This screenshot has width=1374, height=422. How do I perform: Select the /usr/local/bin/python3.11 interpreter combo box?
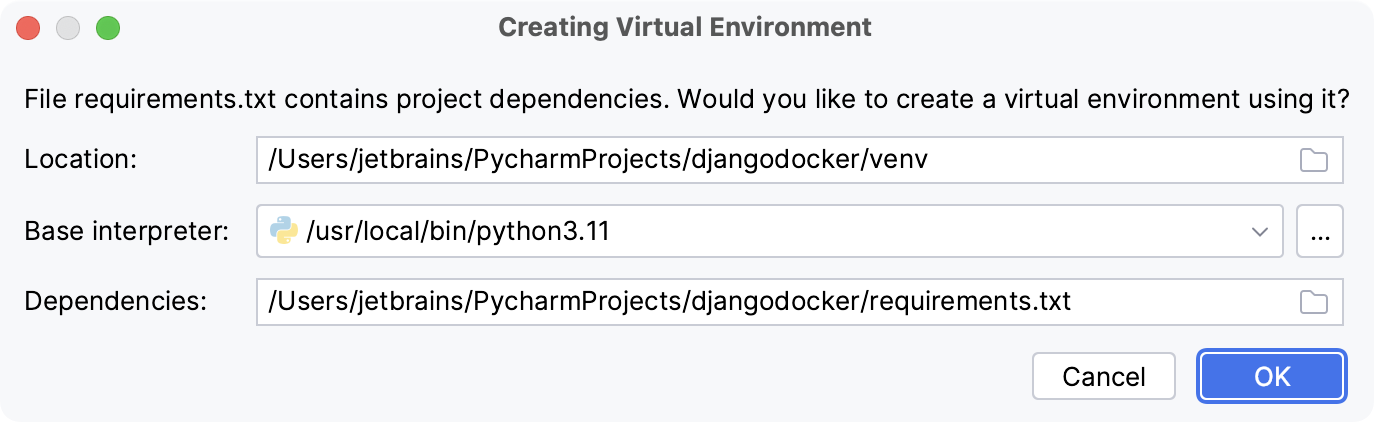click(x=760, y=232)
